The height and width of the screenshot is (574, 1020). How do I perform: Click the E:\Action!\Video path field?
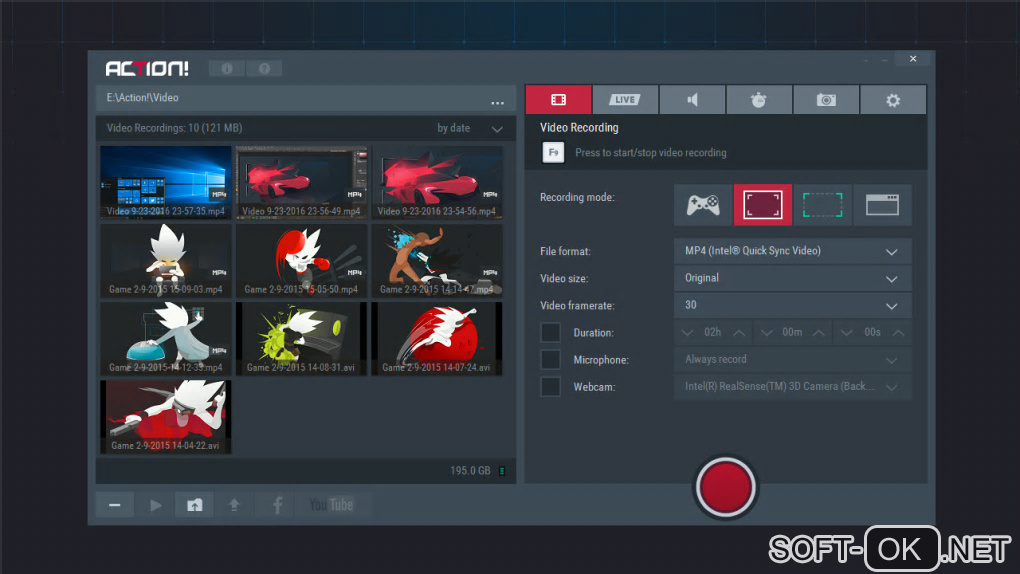tap(306, 98)
